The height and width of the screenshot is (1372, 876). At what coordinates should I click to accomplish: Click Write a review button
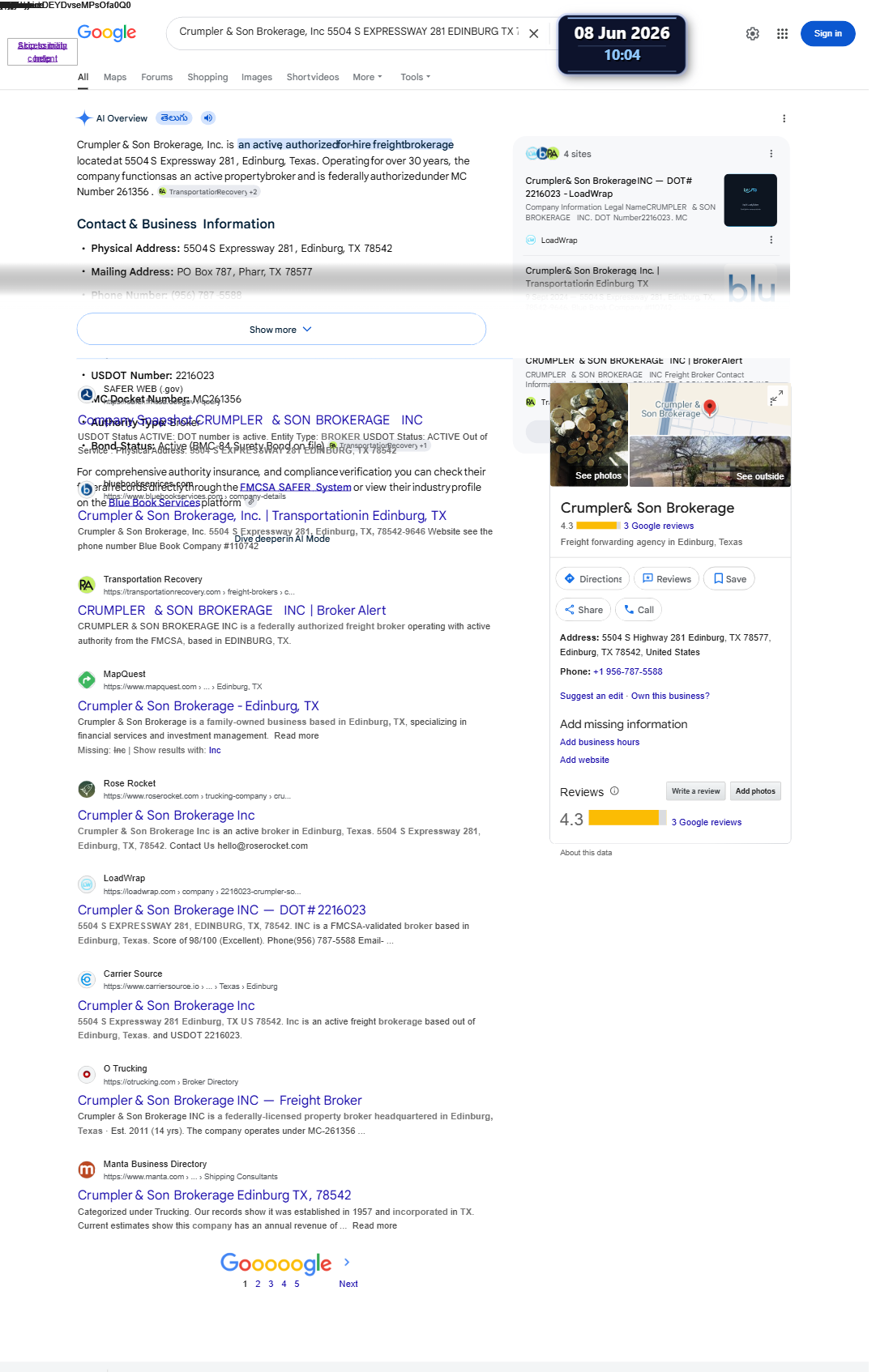696,791
